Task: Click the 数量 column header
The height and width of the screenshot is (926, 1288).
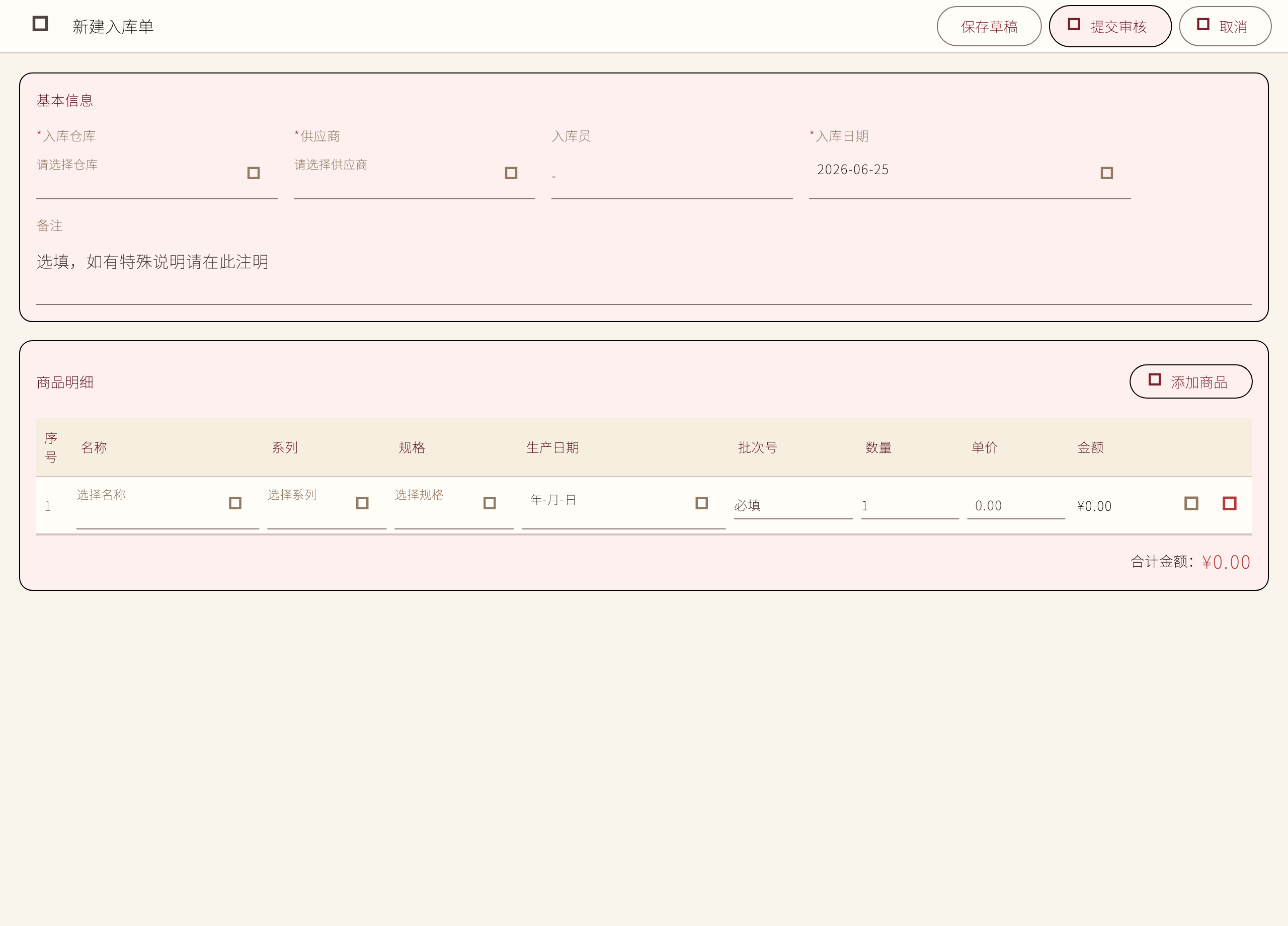Action: tap(878, 448)
